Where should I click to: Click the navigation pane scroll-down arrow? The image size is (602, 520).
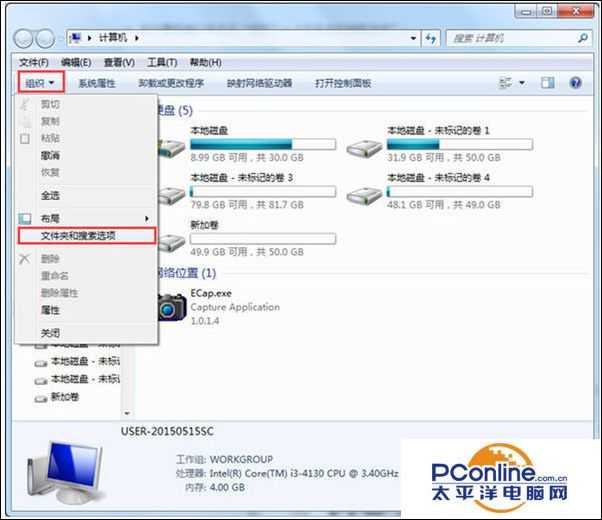(127, 414)
